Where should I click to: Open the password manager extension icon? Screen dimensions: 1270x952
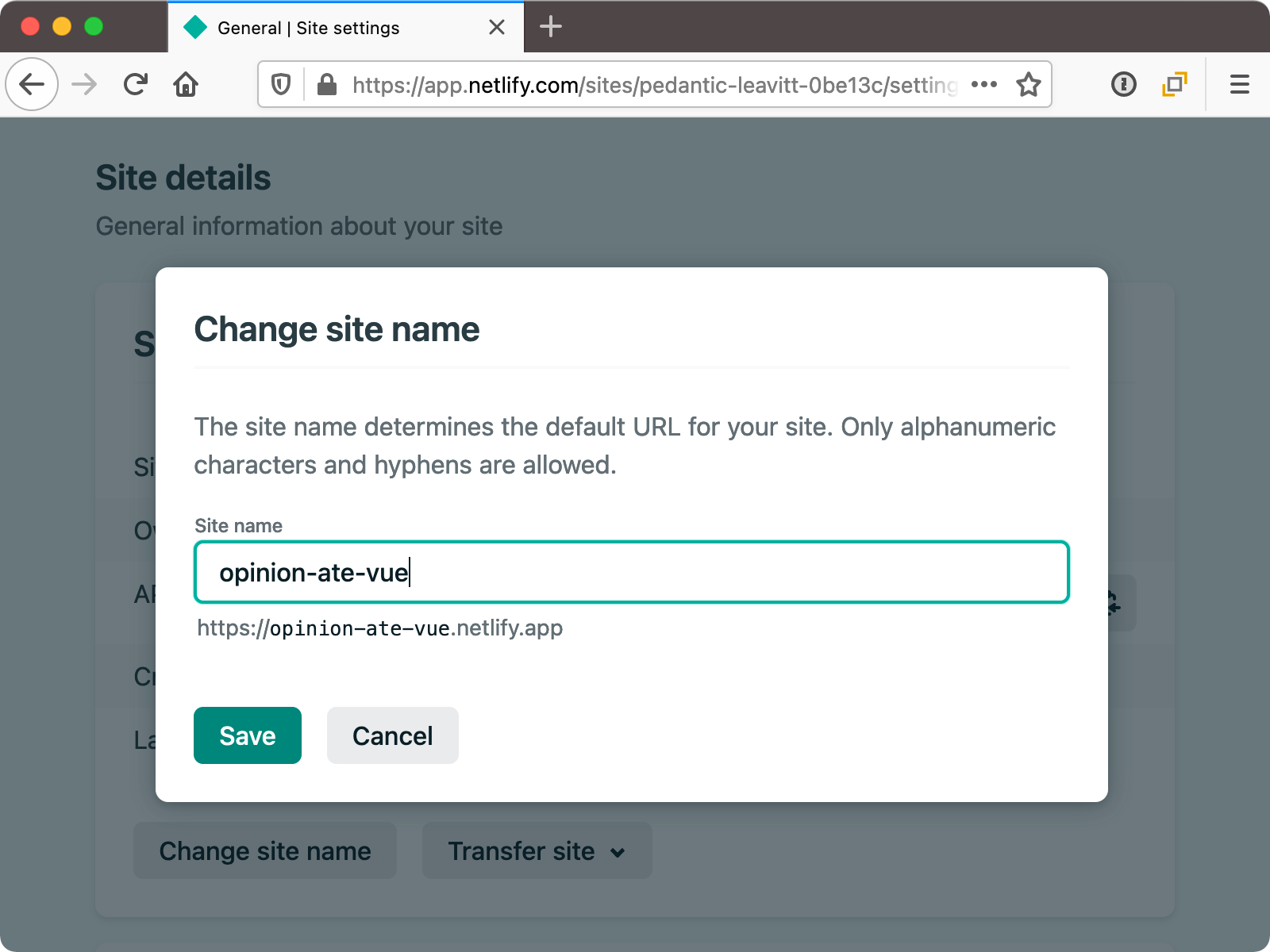[1124, 84]
